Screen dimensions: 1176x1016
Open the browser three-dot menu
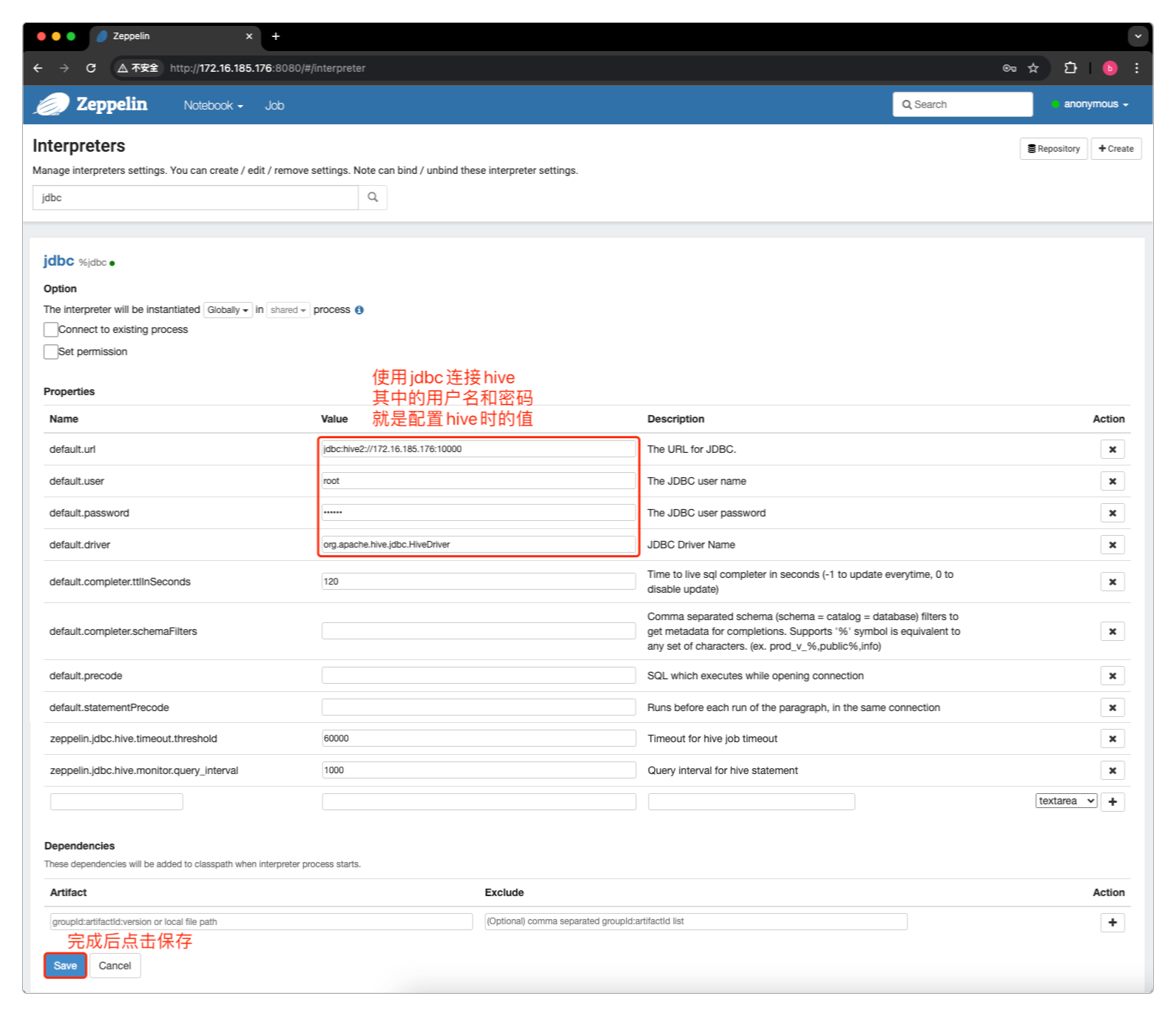click(1137, 68)
